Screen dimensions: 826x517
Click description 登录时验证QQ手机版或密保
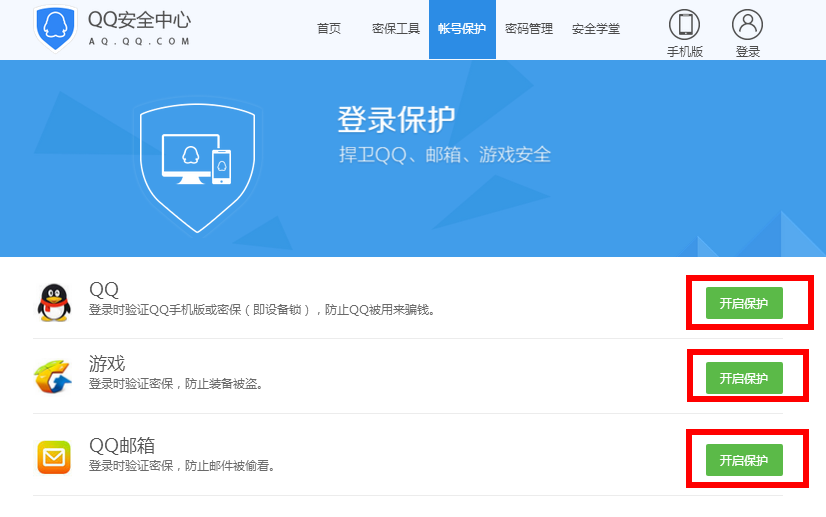pos(262,310)
